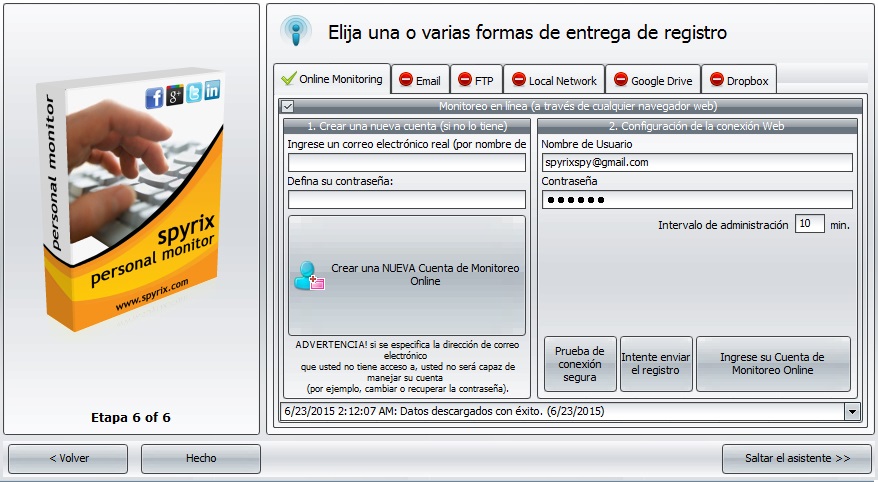Click the Defina su contraseña field
This screenshot has height=482, width=878.
(x=407, y=200)
